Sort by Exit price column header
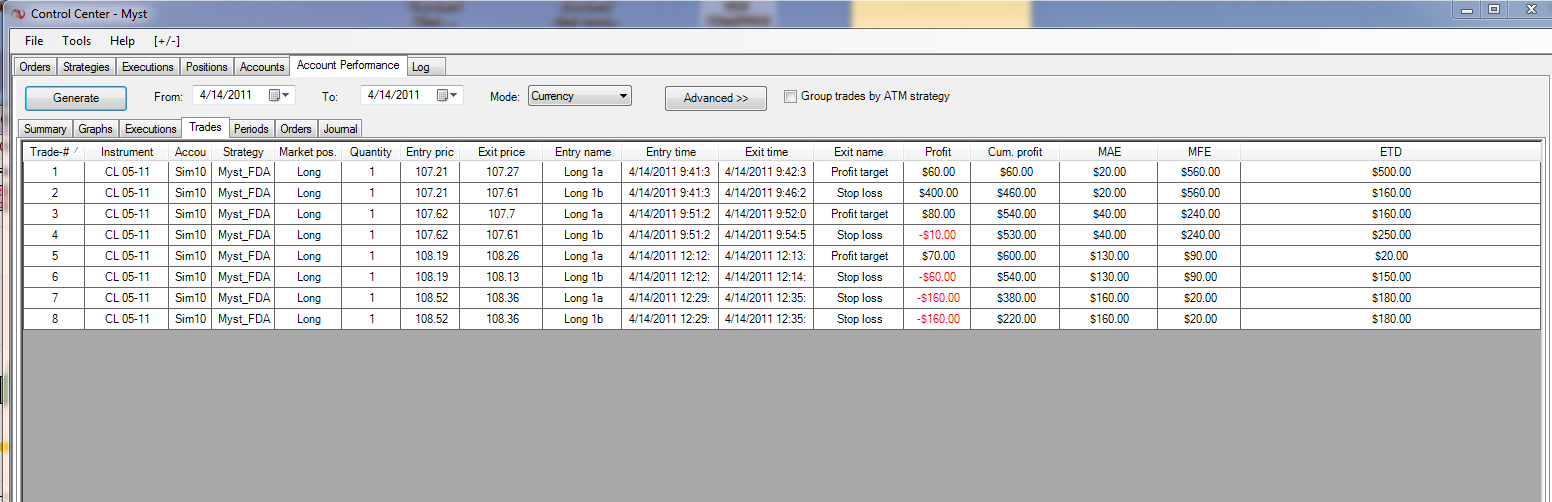The width and height of the screenshot is (1552, 502). [502, 152]
